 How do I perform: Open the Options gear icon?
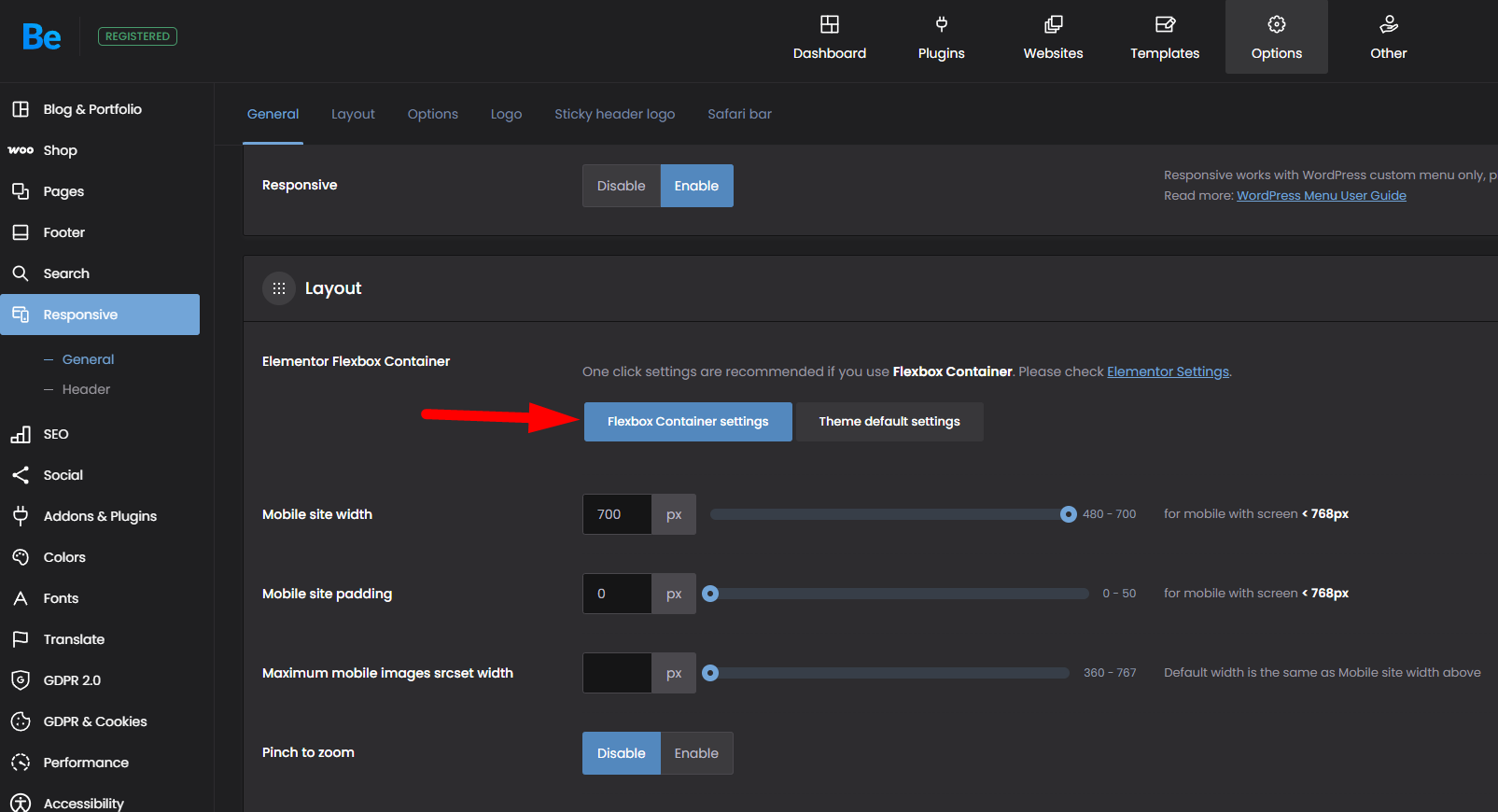tap(1277, 24)
